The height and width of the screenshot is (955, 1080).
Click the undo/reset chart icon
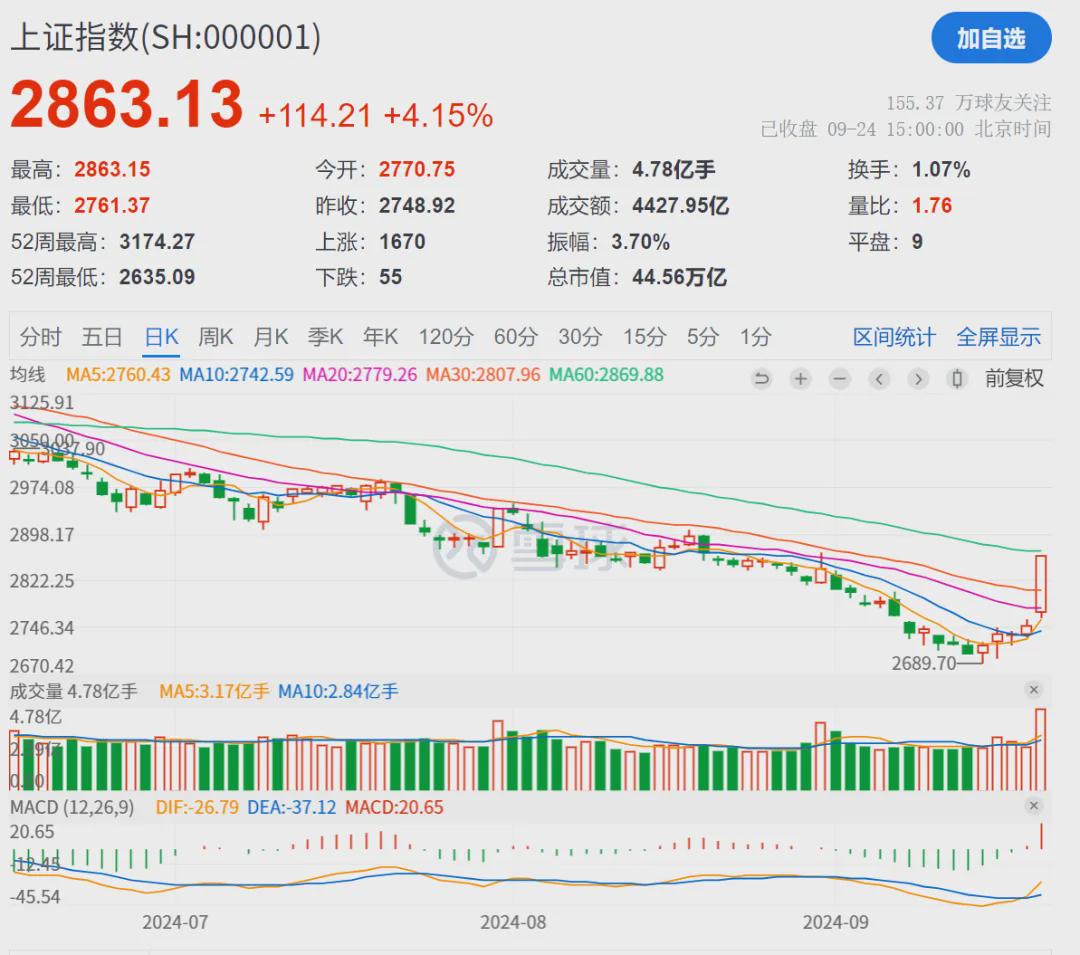tap(761, 379)
